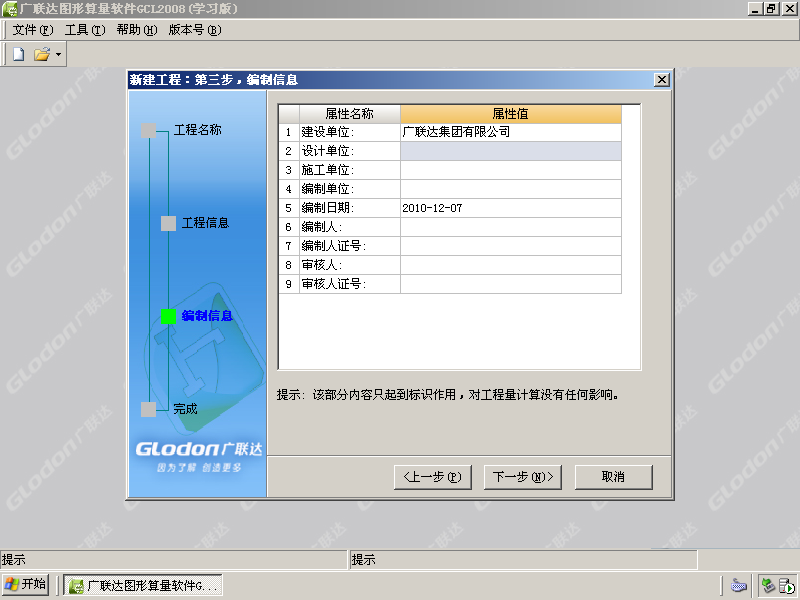The height and width of the screenshot is (600, 800).
Task: Click the 建设单位: label cell
Action: pos(349,132)
